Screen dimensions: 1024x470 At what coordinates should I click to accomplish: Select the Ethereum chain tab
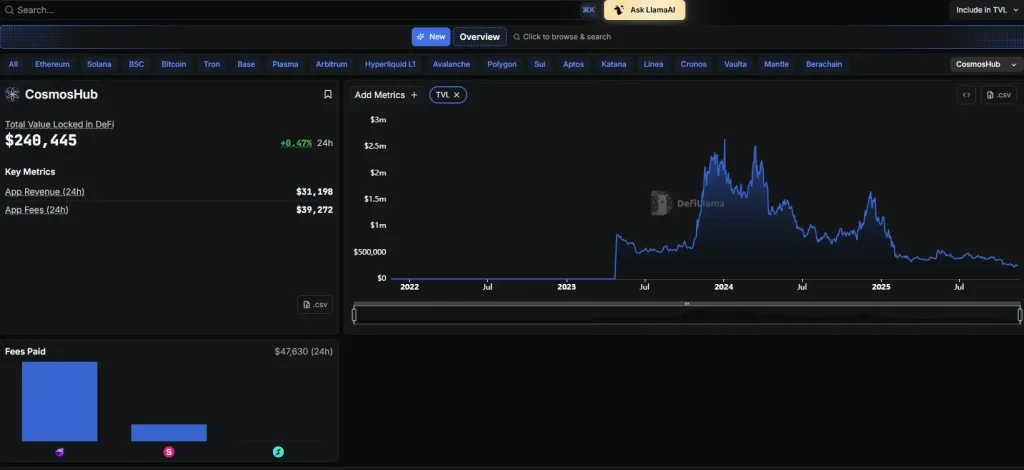(52, 64)
